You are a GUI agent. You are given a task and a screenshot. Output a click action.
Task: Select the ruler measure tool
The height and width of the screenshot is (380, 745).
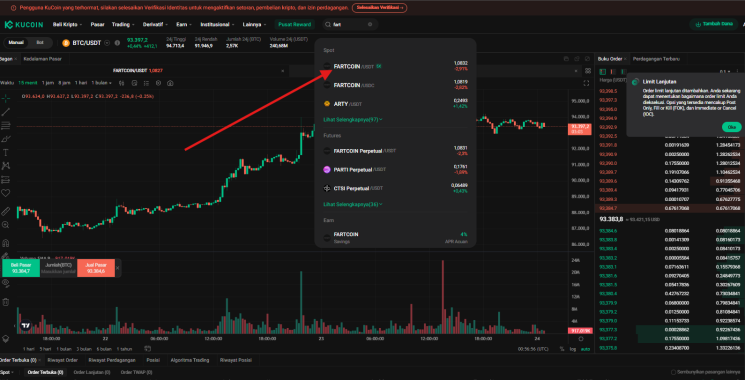[x=6, y=211]
